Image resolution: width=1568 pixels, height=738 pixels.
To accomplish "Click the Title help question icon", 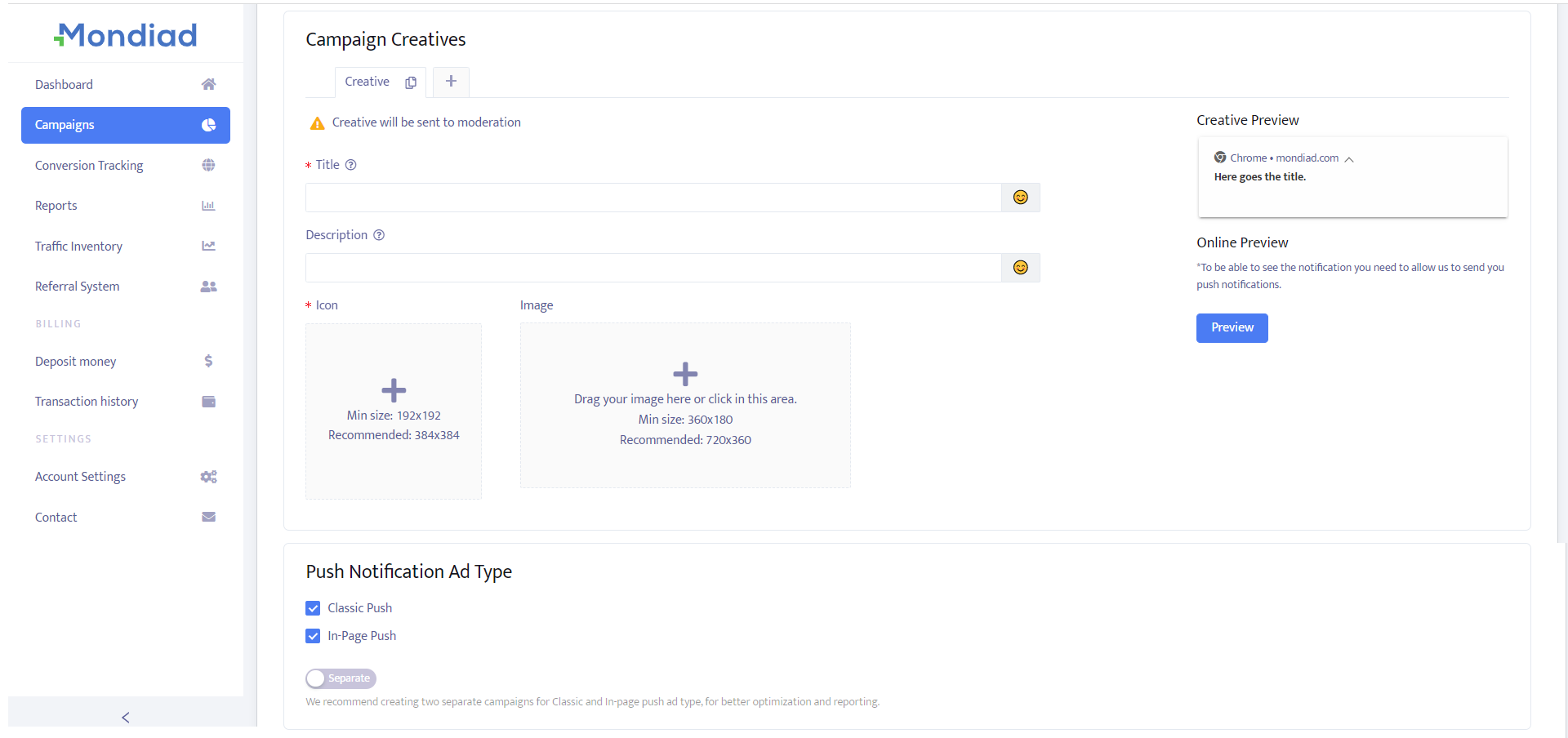I will click(351, 165).
